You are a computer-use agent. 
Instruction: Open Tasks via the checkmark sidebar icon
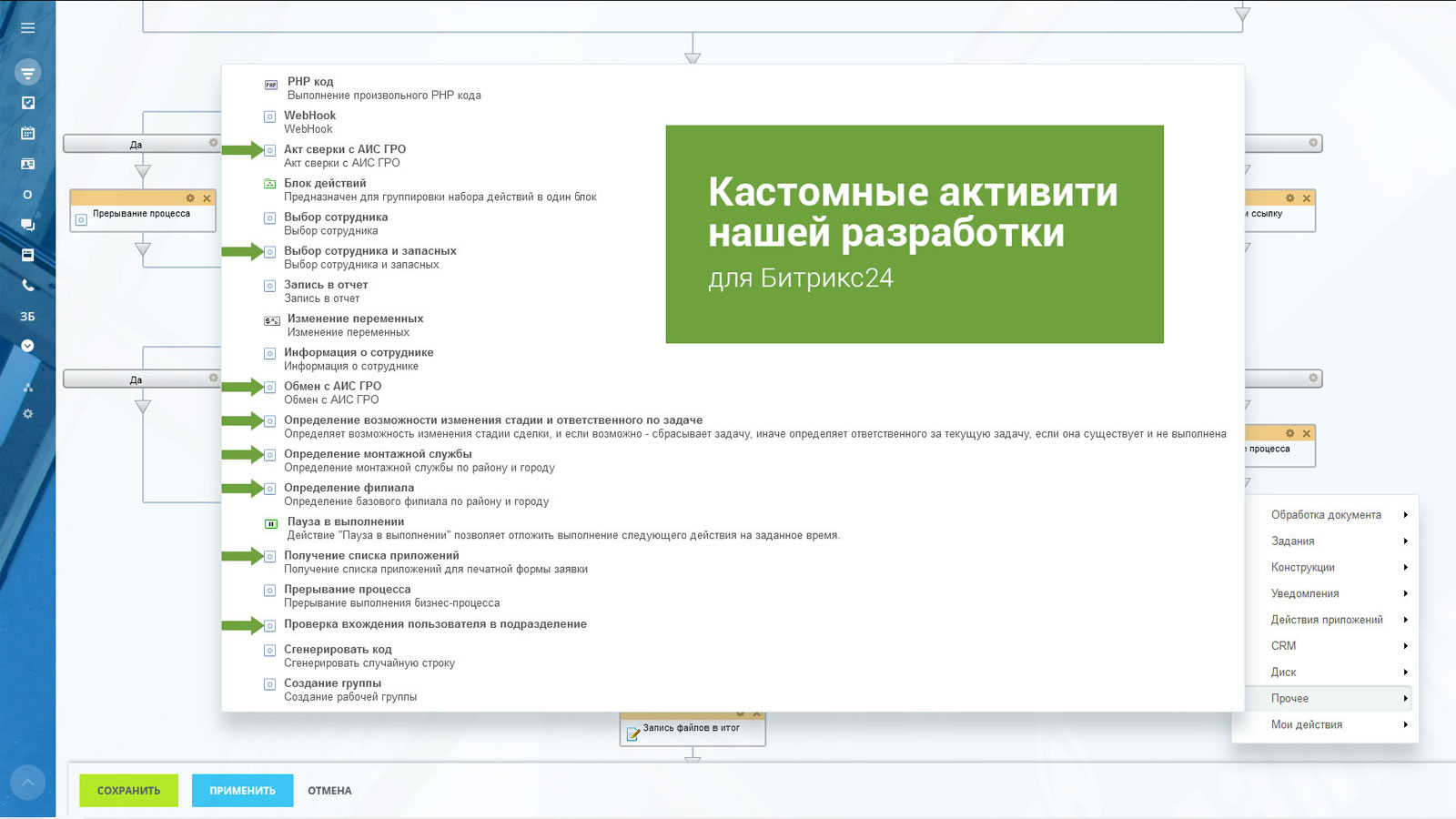coord(28,103)
